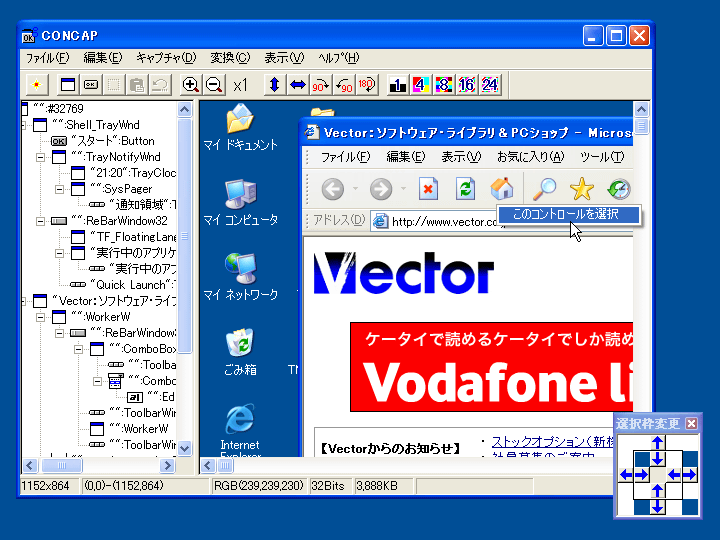Open the ファイル(F) menu in CONCAP

coord(47,58)
